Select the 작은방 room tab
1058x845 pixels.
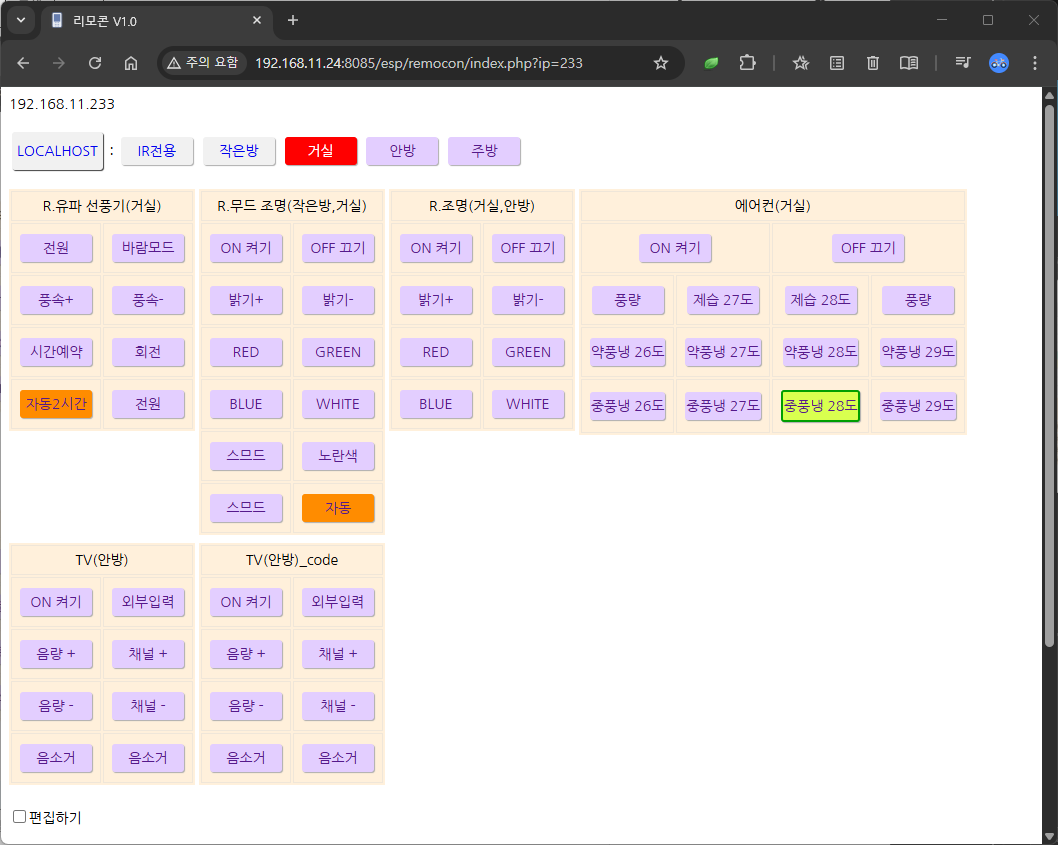(239, 151)
